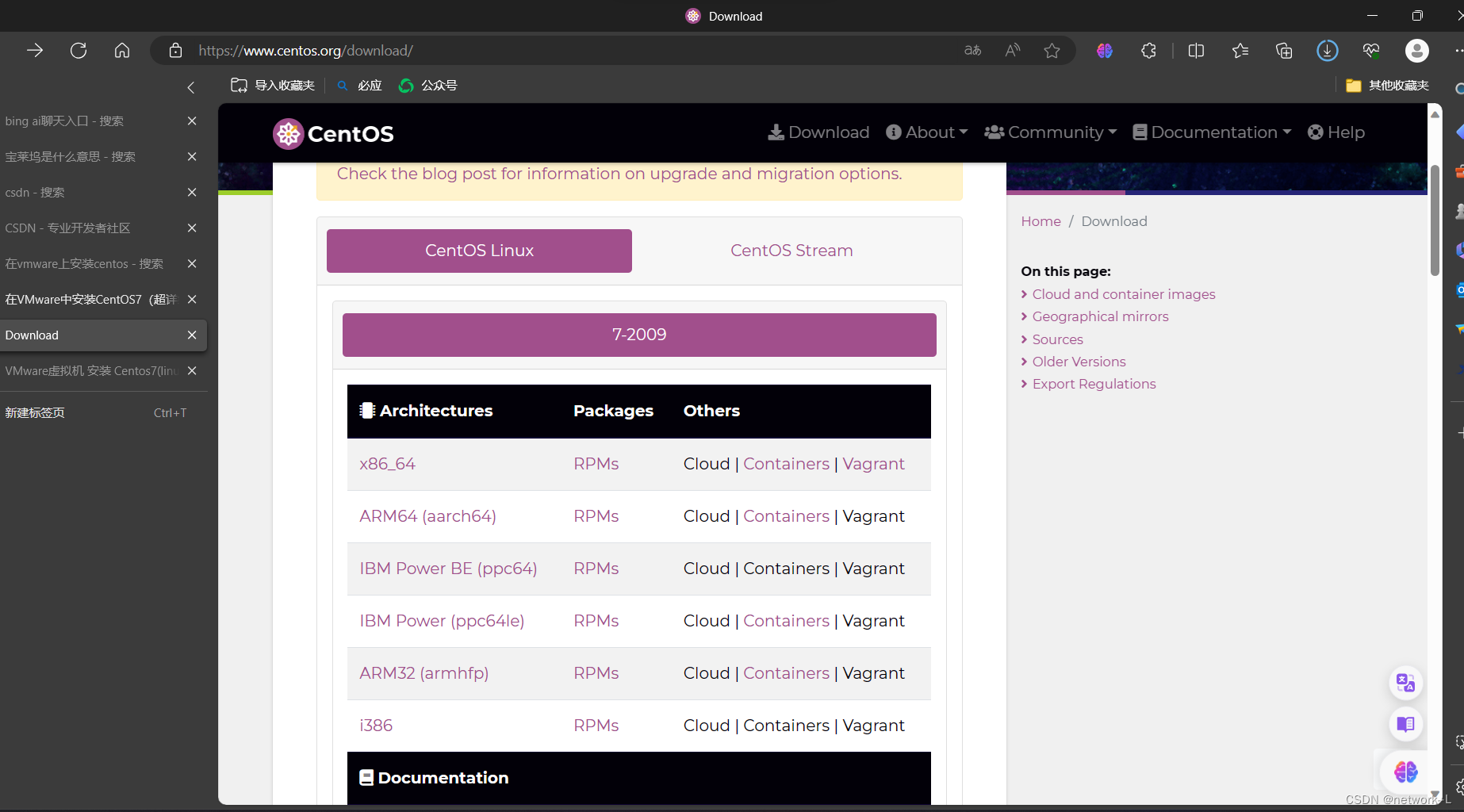Screen dimensions: 1464x812
Task: Jump to Export Regulations section
Action: click(1094, 384)
